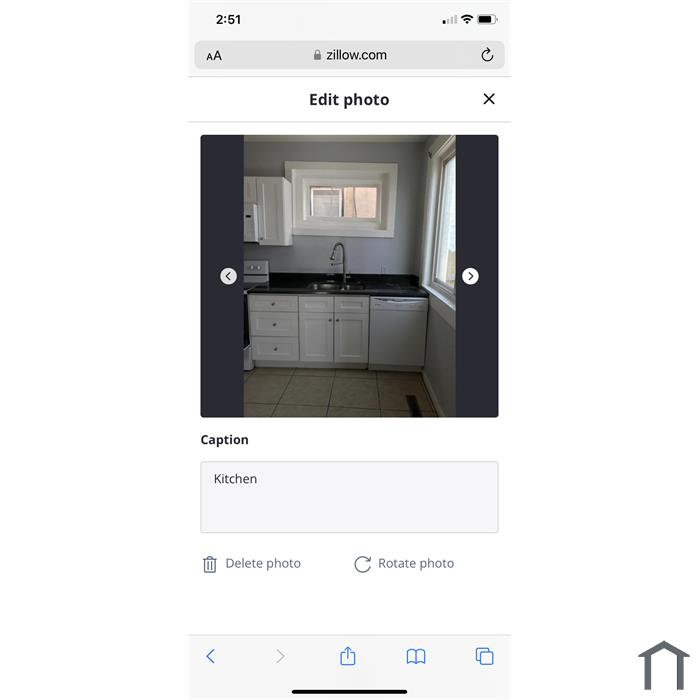Tap the lock icon beside zillow.com
Screen dimensions: 700x700
point(317,55)
